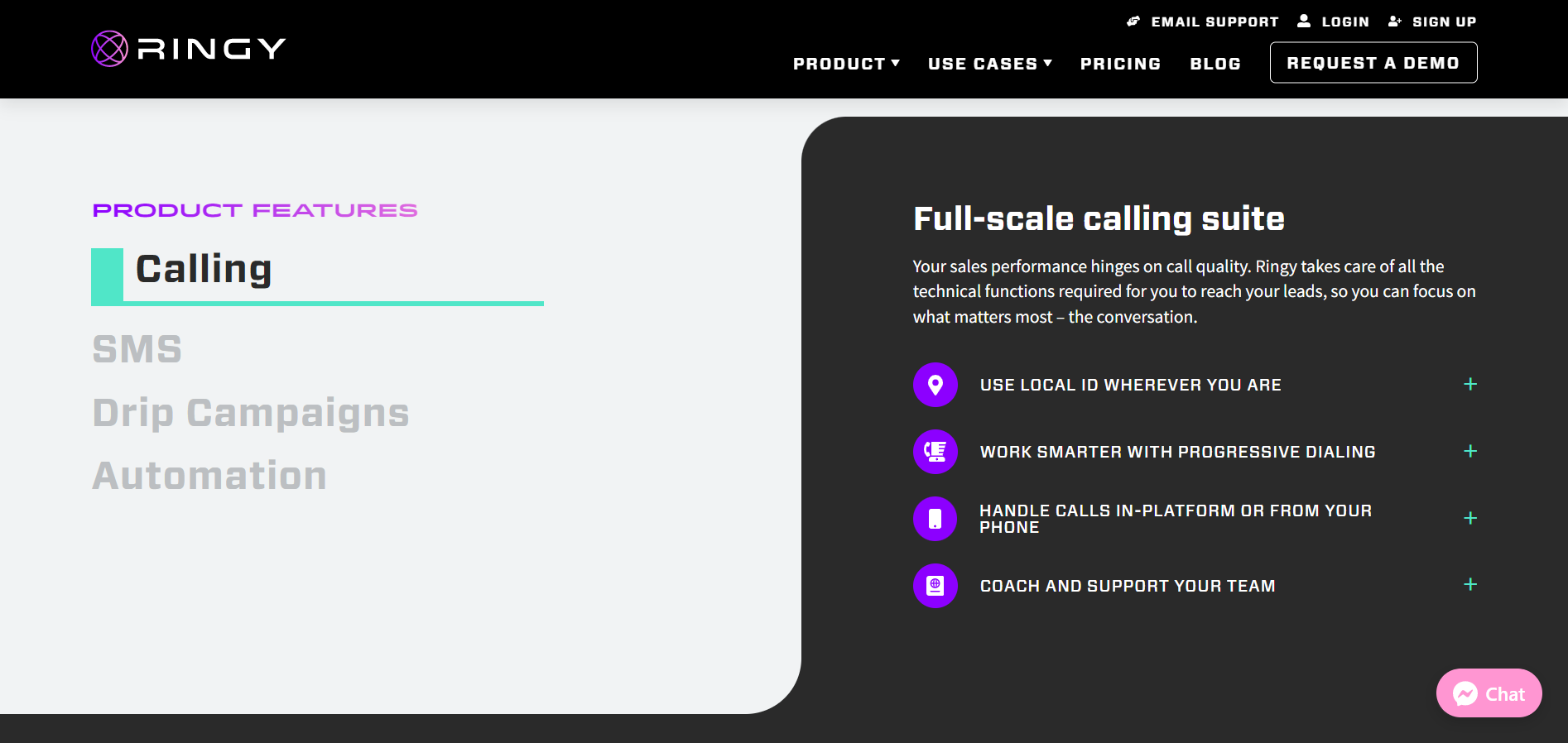The width and height of the screenshot is (1568, 743).
Task: Click the in-platform phone handling icon
Action: point(935,519)
